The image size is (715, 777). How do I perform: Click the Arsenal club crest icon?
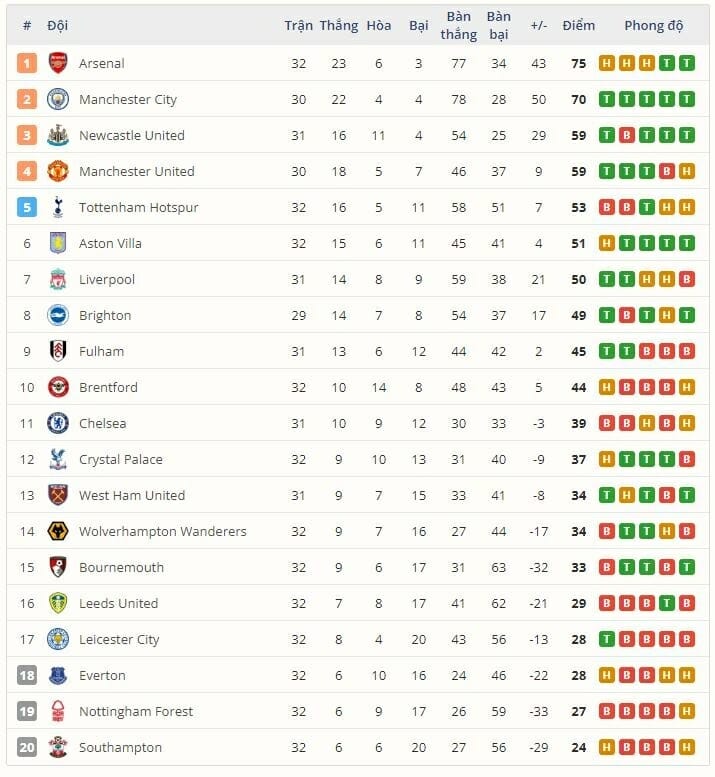click(x=58, y=63)
